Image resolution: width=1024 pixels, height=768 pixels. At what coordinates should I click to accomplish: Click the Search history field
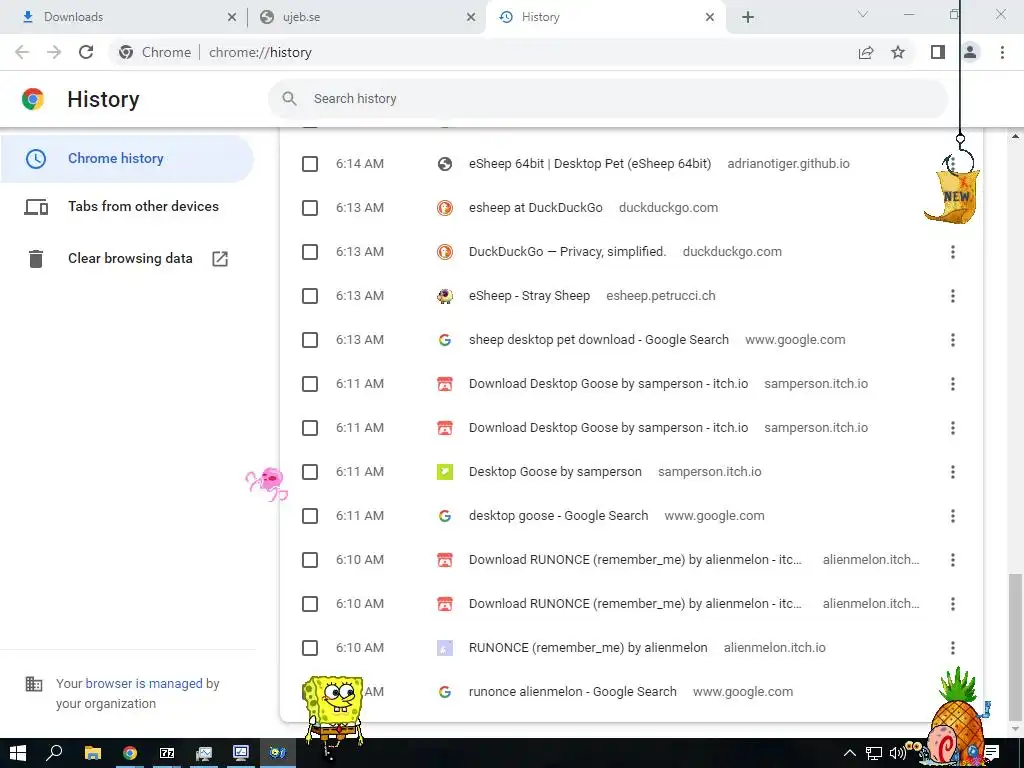tap(607, 99)
